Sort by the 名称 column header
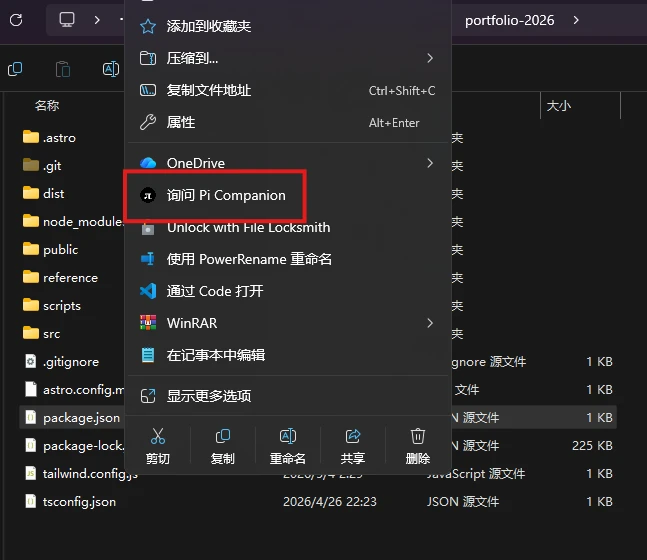The image size is (647, 560). 47,106
